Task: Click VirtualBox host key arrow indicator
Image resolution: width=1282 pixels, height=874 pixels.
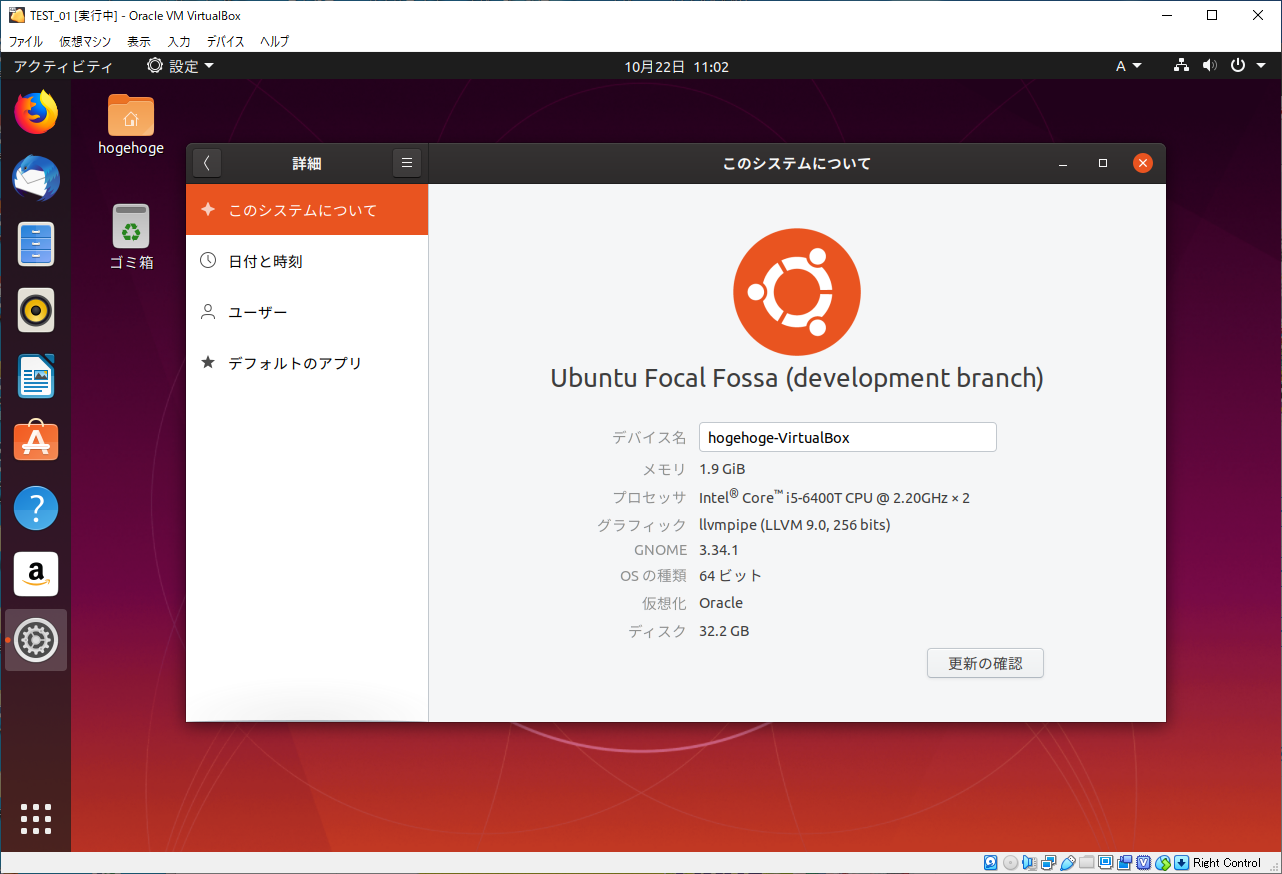Action: 1181,863
